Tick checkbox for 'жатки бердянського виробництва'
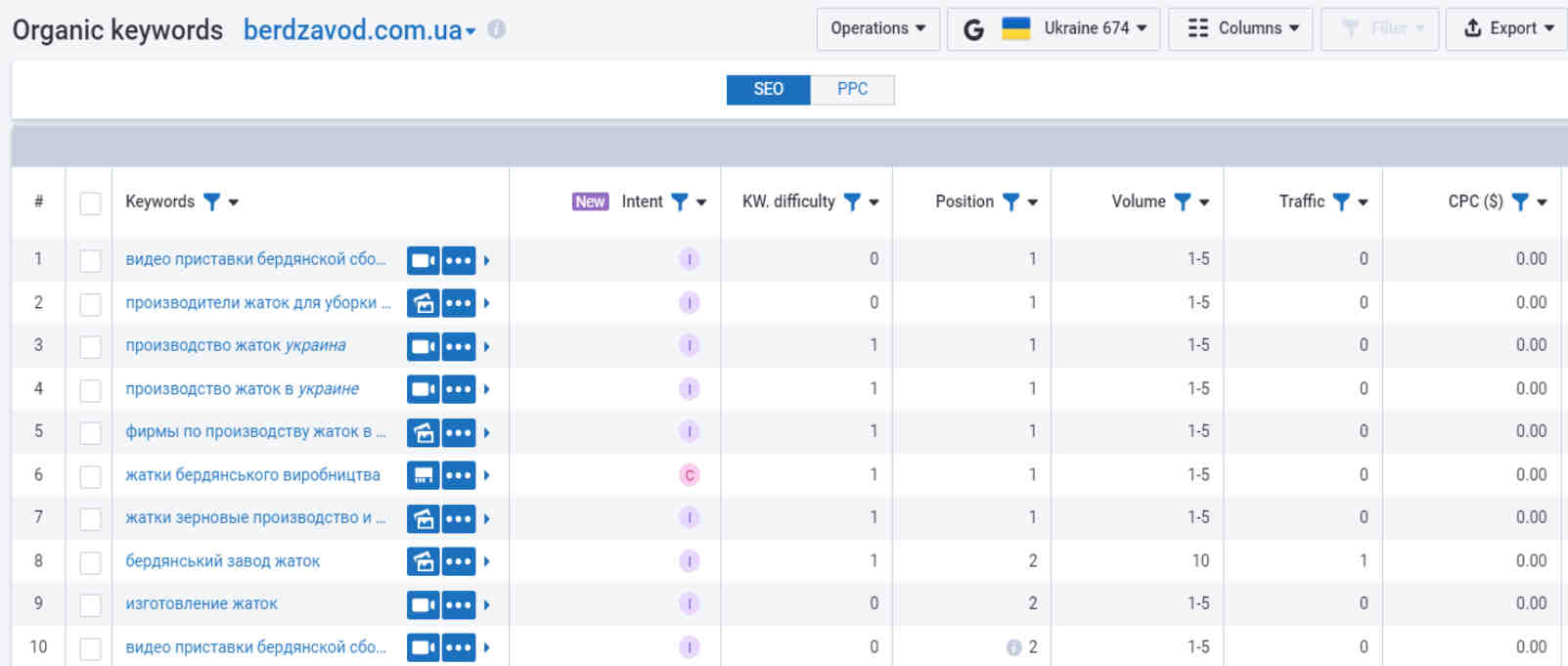 pyautogui.click(x=90, y=476)
